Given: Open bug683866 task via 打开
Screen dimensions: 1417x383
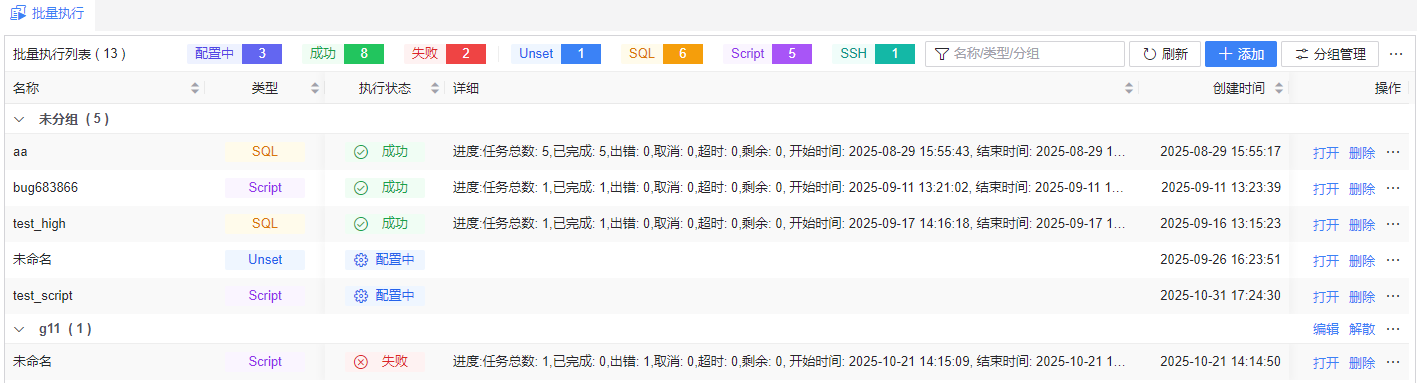Looking at the screenshot, I should click(x=1326, y=189).
